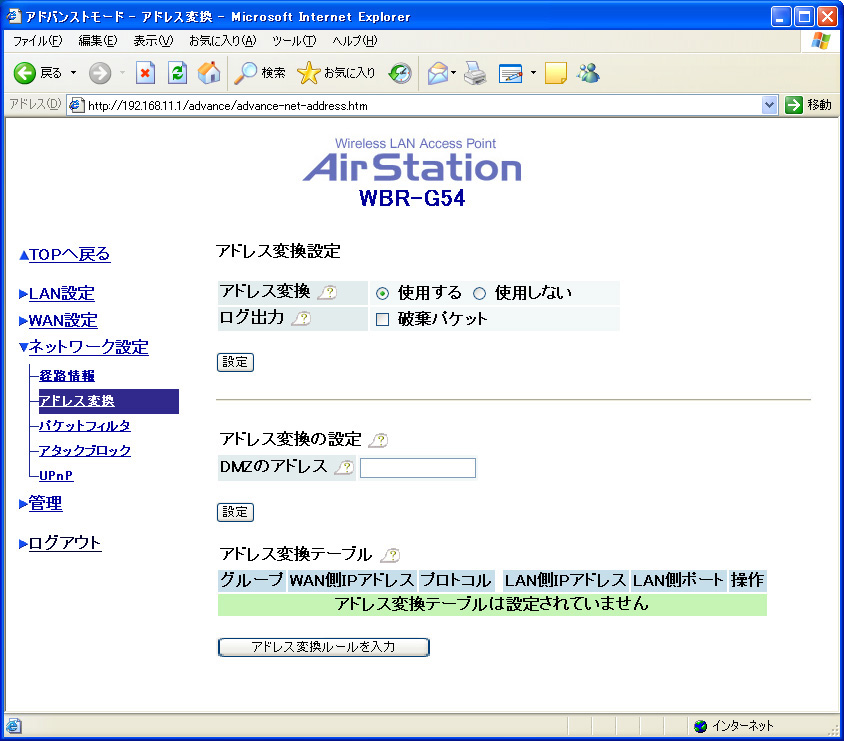Open the ツール(T) menu

pyautogui.click(x=293, y=41)
